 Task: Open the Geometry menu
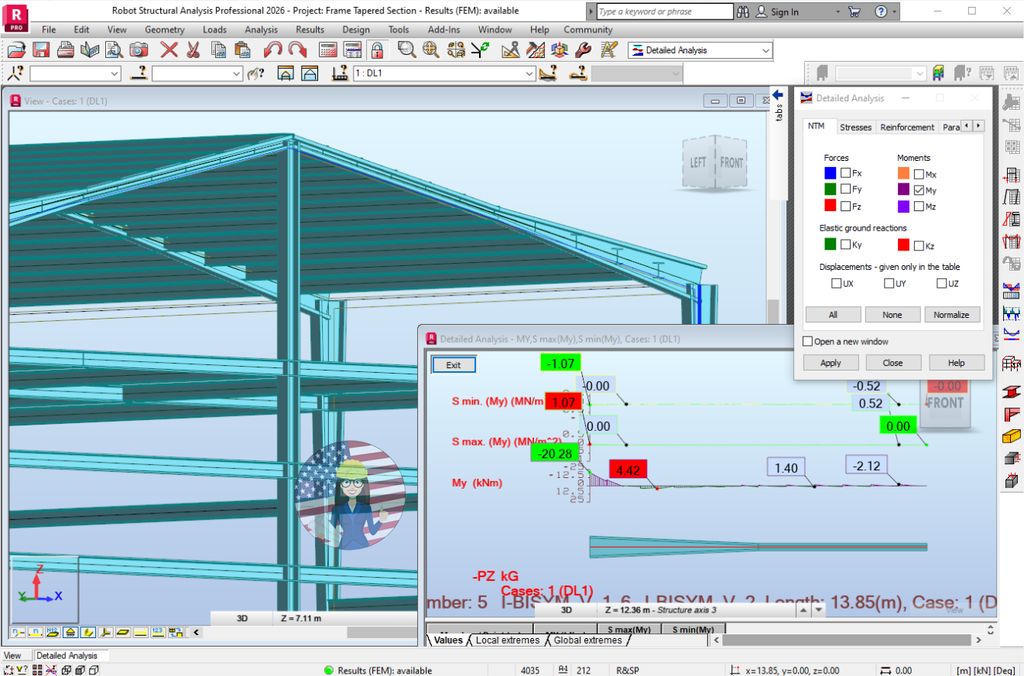[164, 30]
